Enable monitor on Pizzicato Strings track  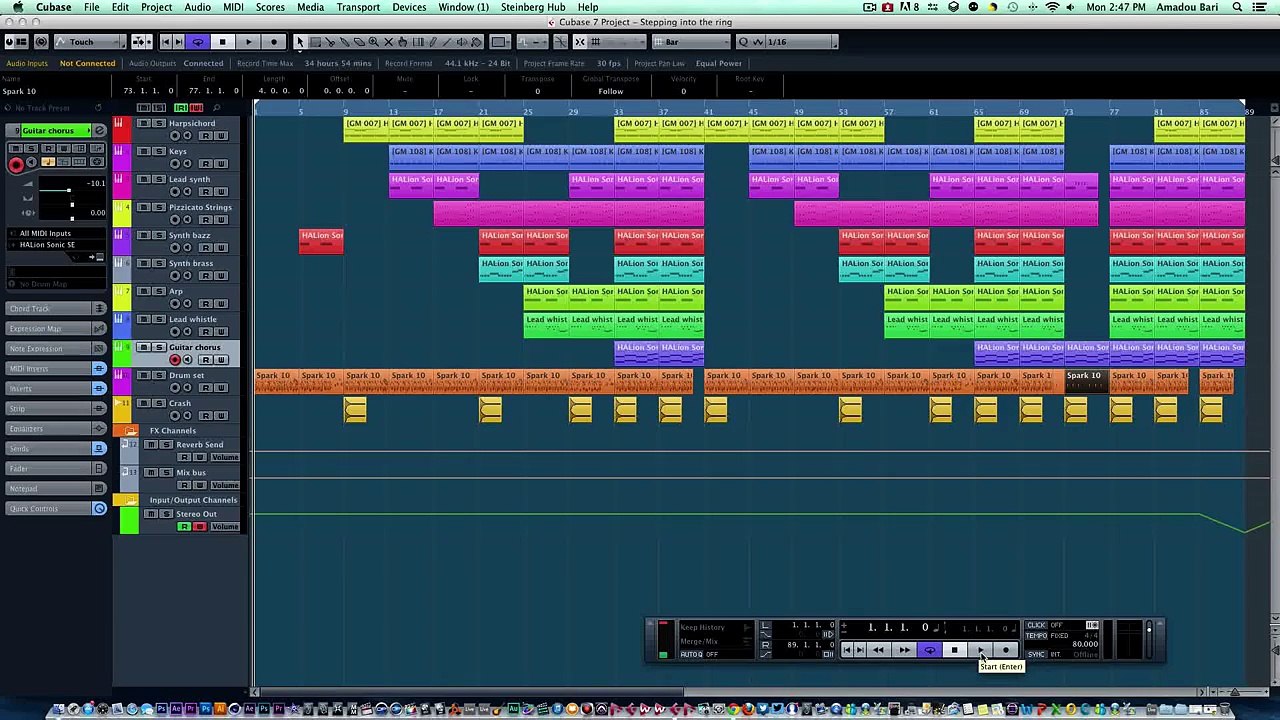click(187, 220)
